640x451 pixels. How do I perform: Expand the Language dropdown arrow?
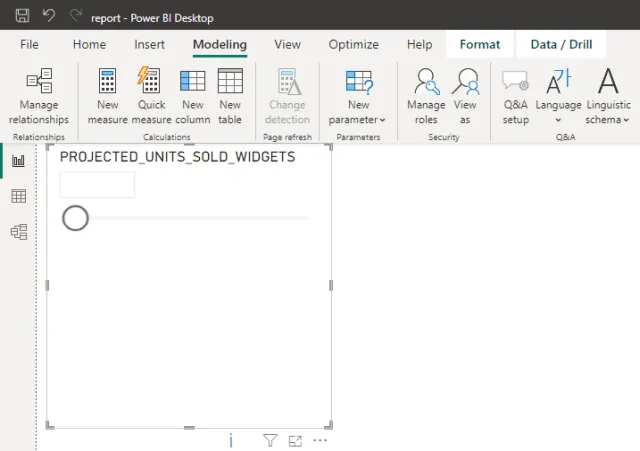558,120
